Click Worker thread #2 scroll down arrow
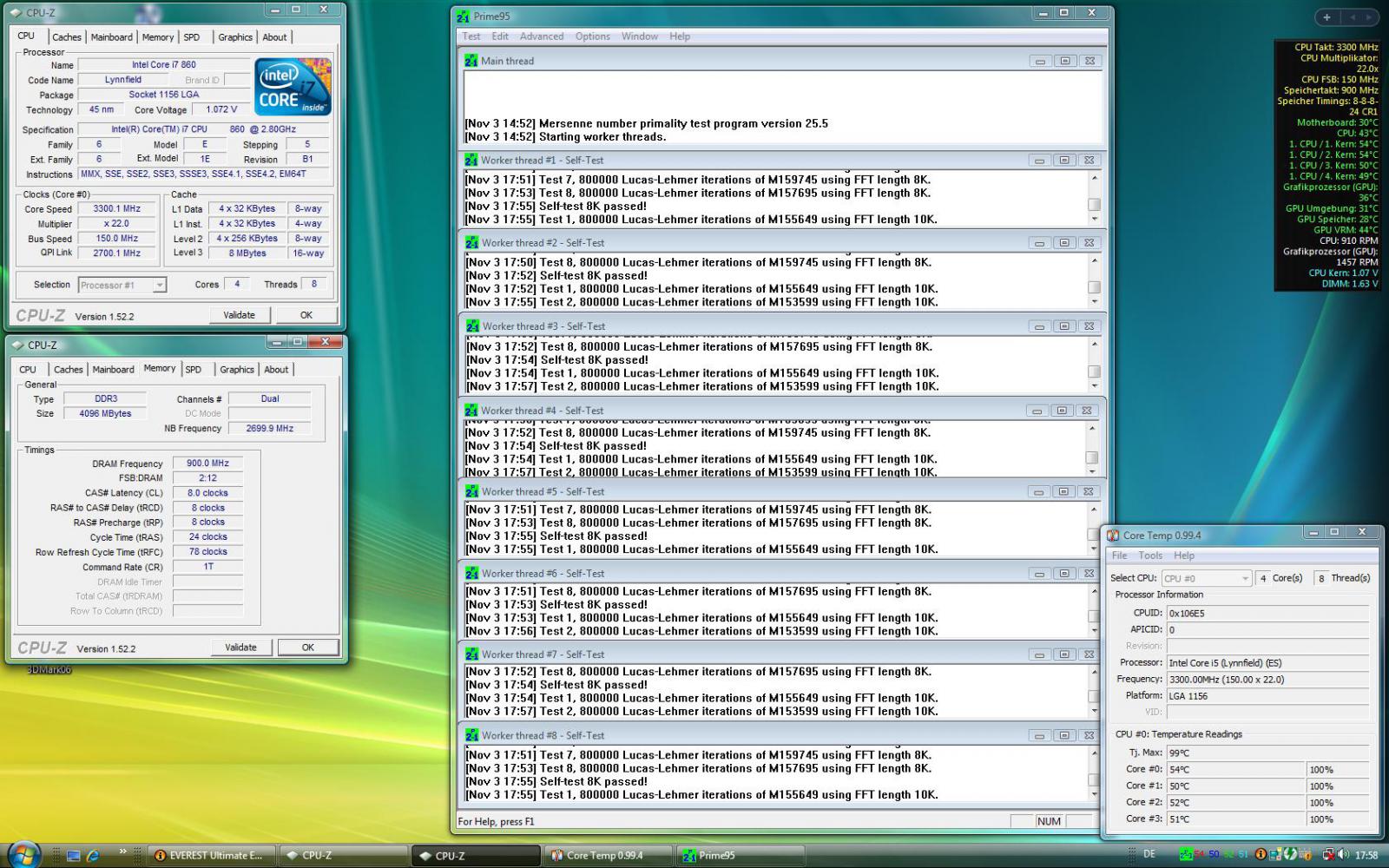 point(1094,301)
